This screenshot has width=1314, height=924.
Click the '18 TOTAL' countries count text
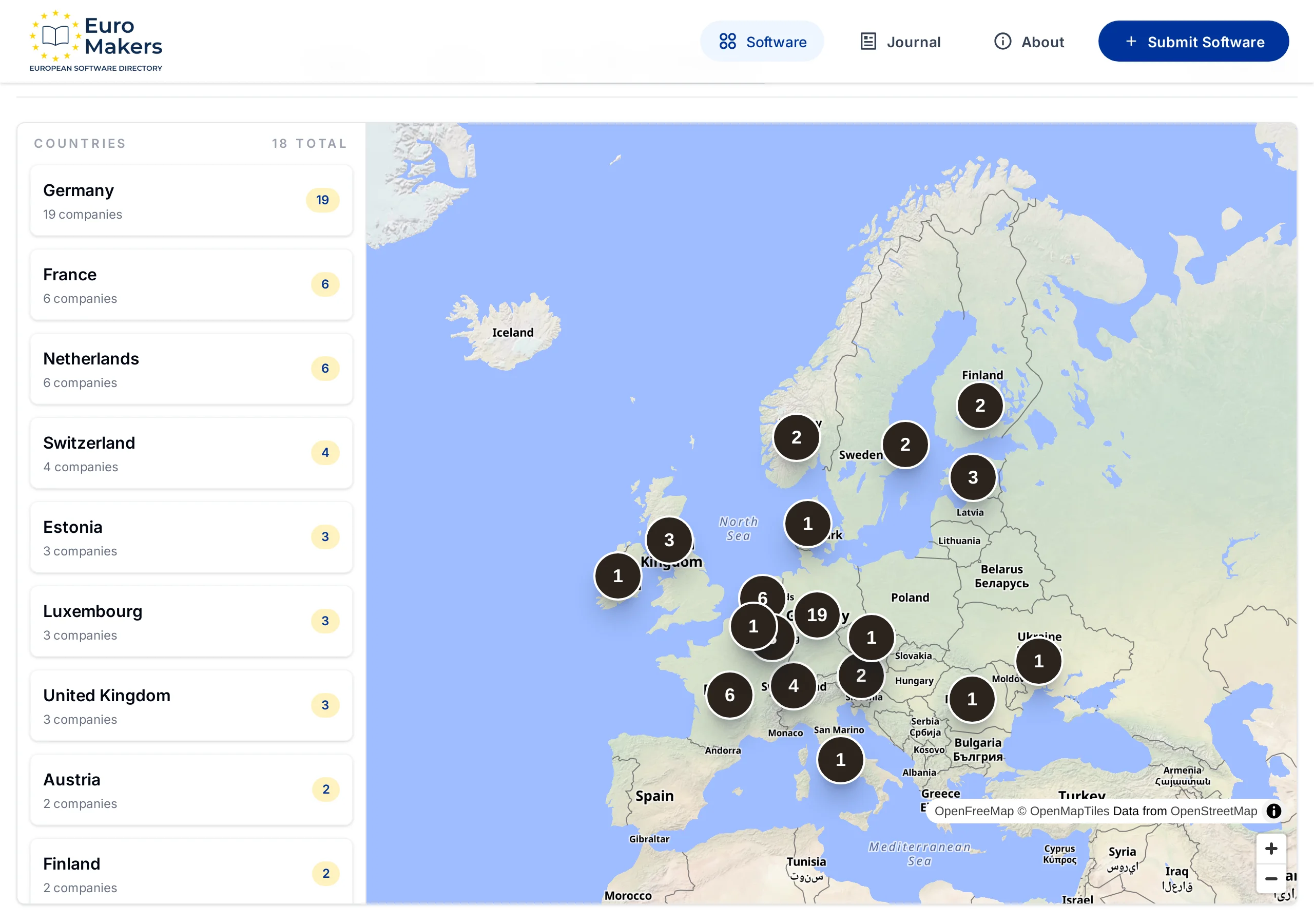309,144
